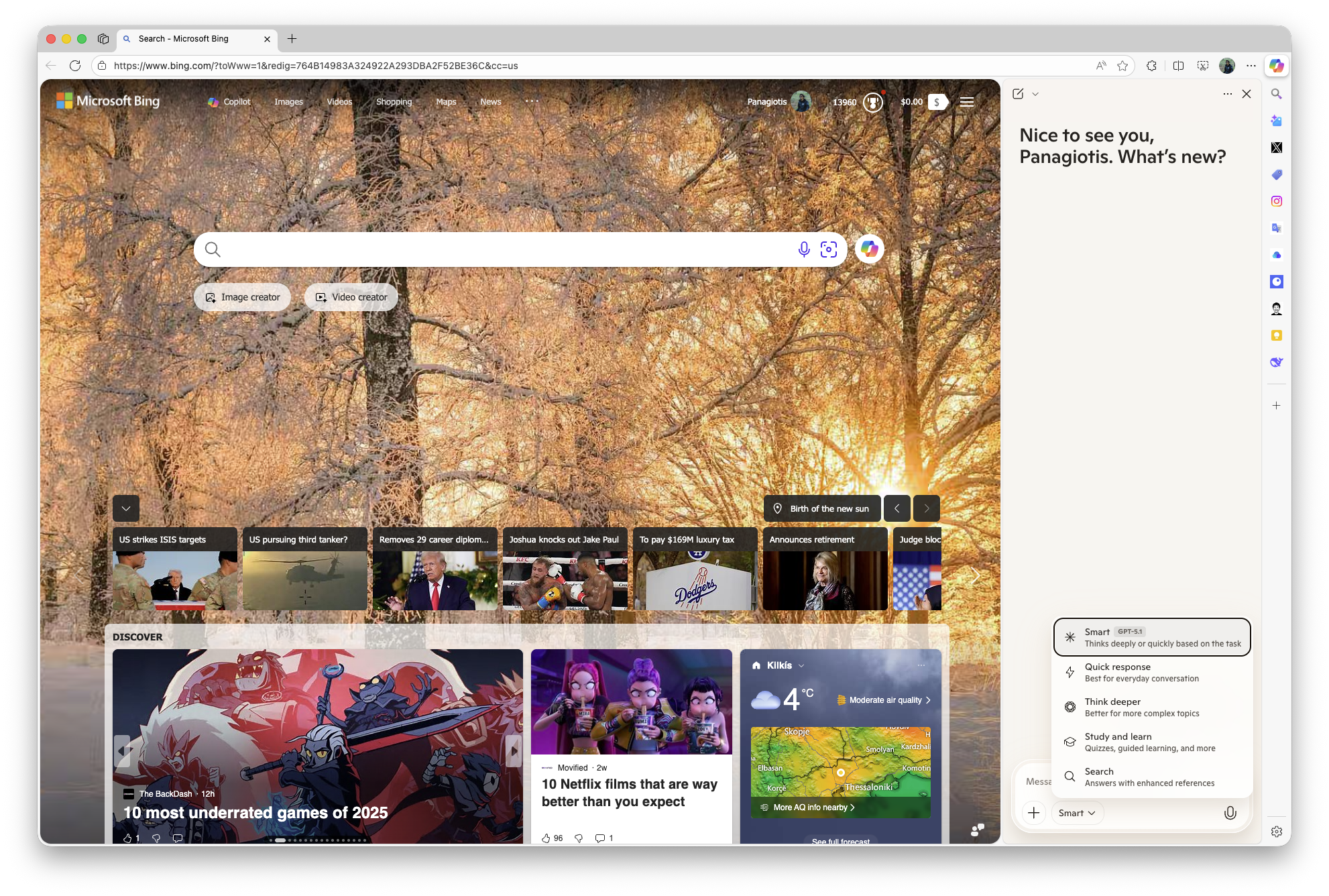1329x896 pixels.
Task: Check Microsoft Rewards points via the medal icon
Action: point(872,102)
